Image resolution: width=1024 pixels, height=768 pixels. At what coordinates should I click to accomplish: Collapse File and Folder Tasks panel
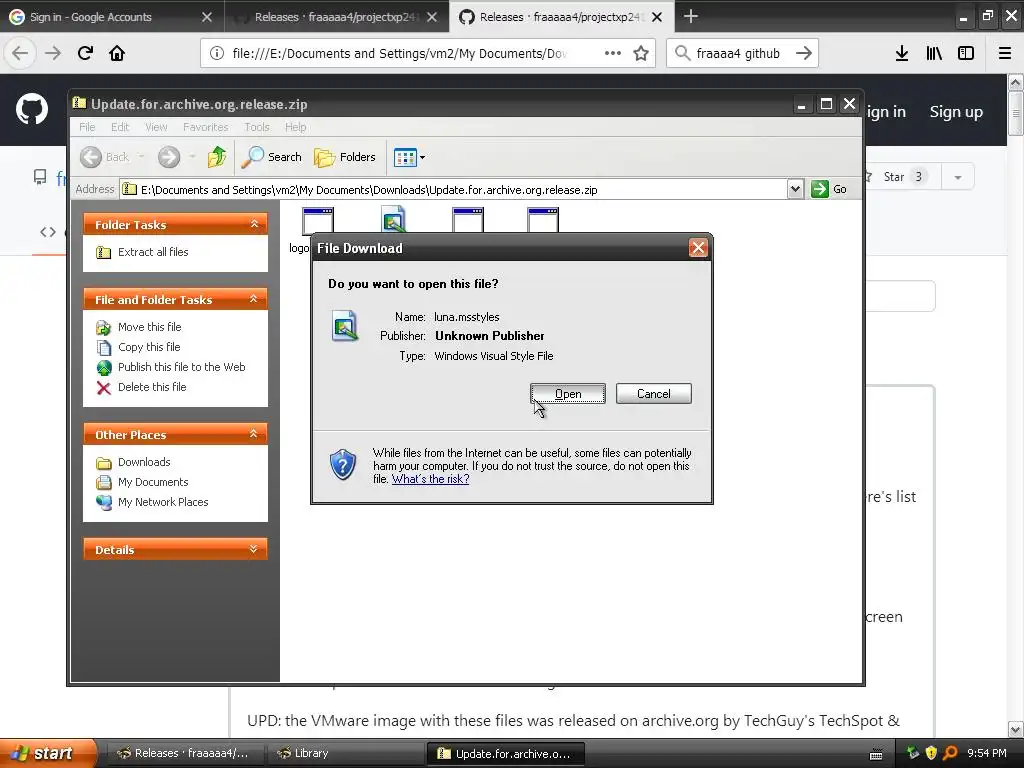[254, 299]
